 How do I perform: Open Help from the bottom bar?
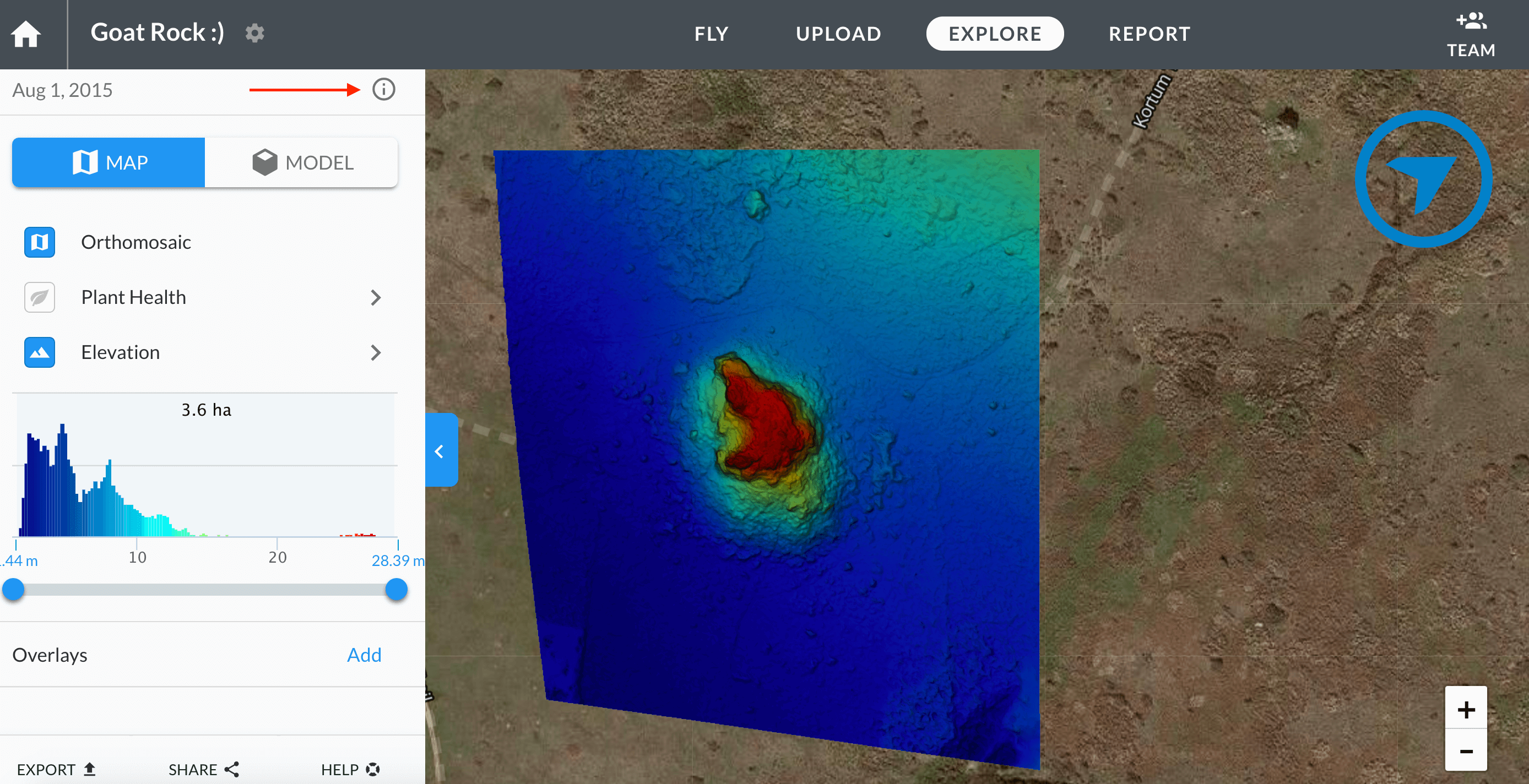coord(350,769)
